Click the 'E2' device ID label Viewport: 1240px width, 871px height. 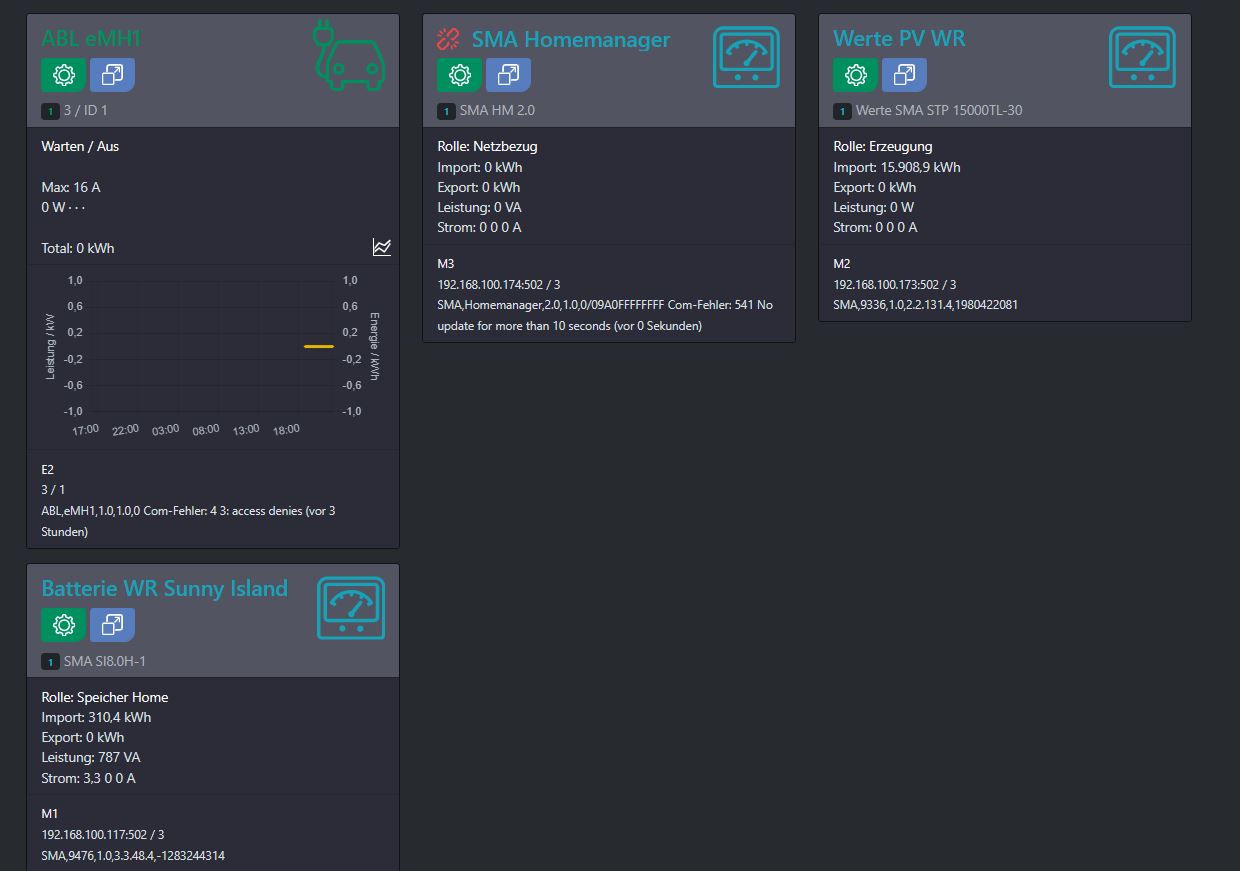pos(48,469)
